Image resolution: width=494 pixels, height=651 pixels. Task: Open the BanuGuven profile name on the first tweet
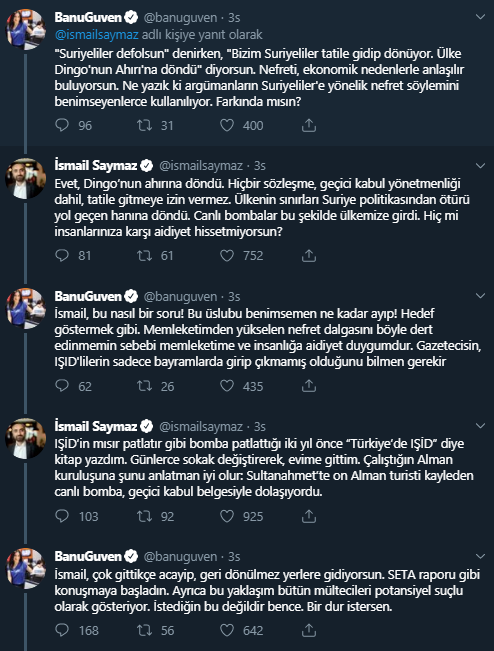tap(88, 17)
